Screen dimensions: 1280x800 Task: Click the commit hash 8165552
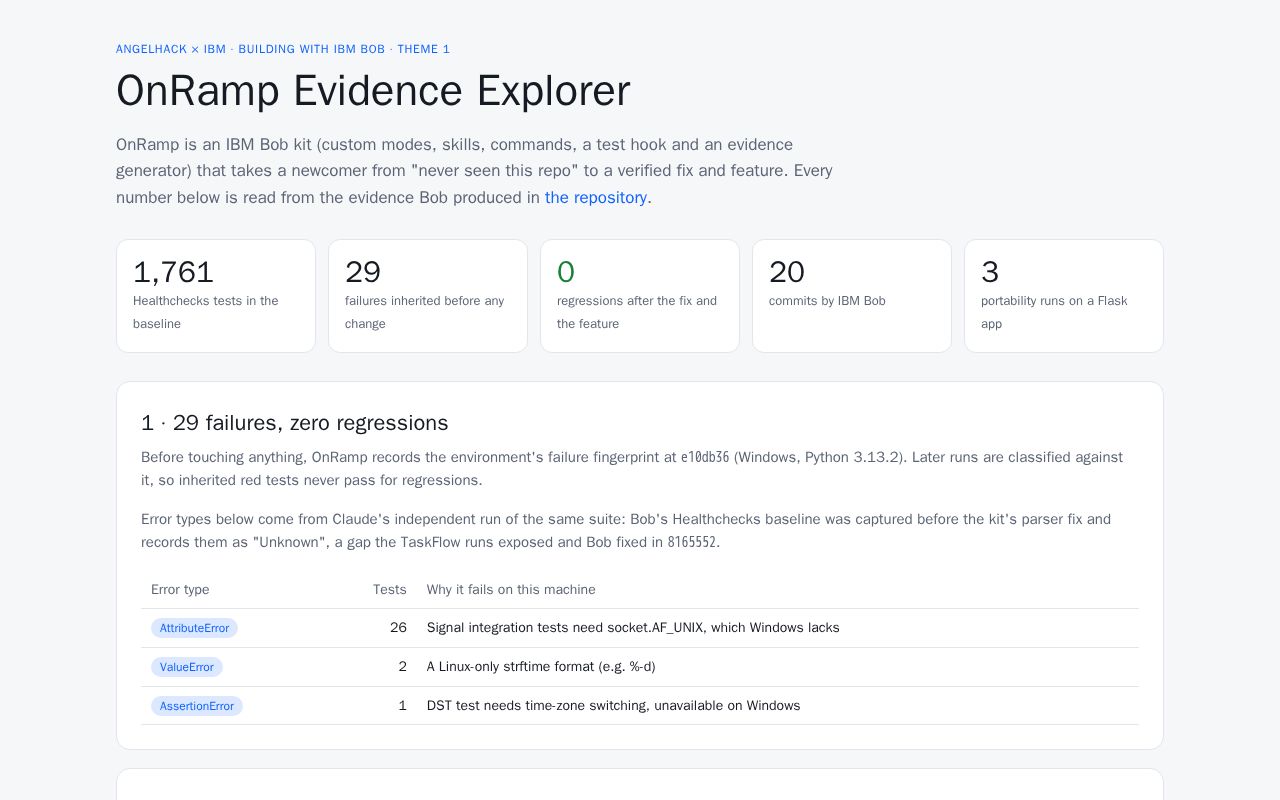[692, 543]
